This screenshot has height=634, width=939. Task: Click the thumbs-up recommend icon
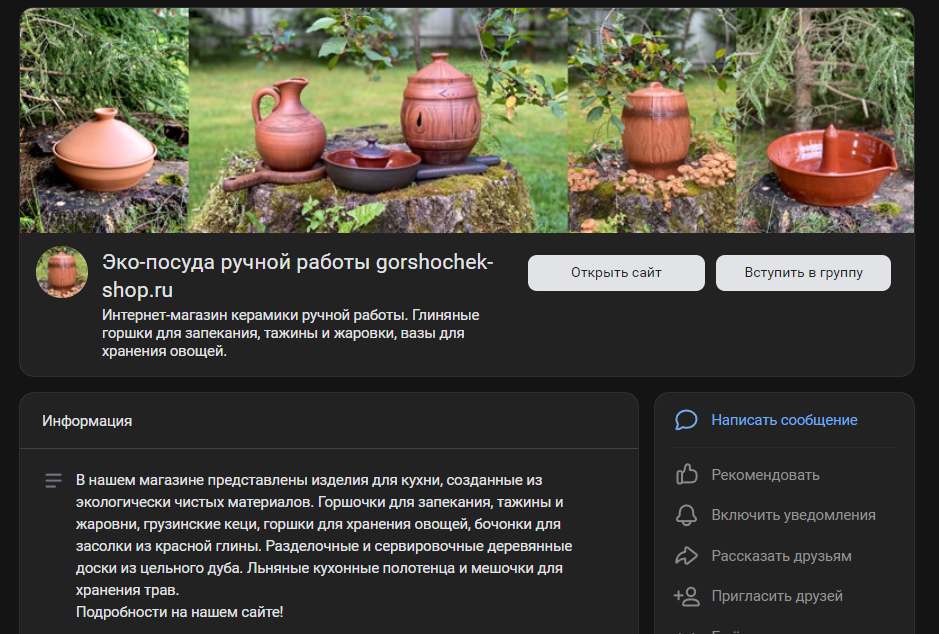click(x=686, y=475)
